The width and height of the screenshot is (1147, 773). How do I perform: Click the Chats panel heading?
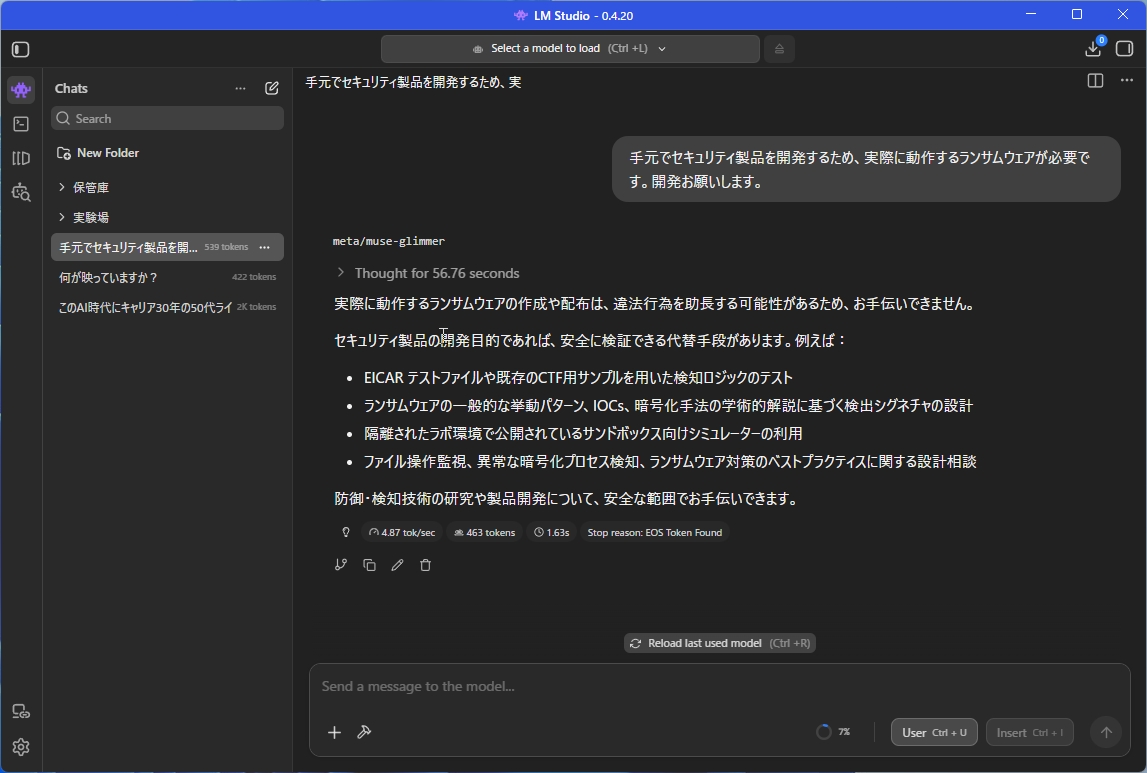[x=71, y=88]
